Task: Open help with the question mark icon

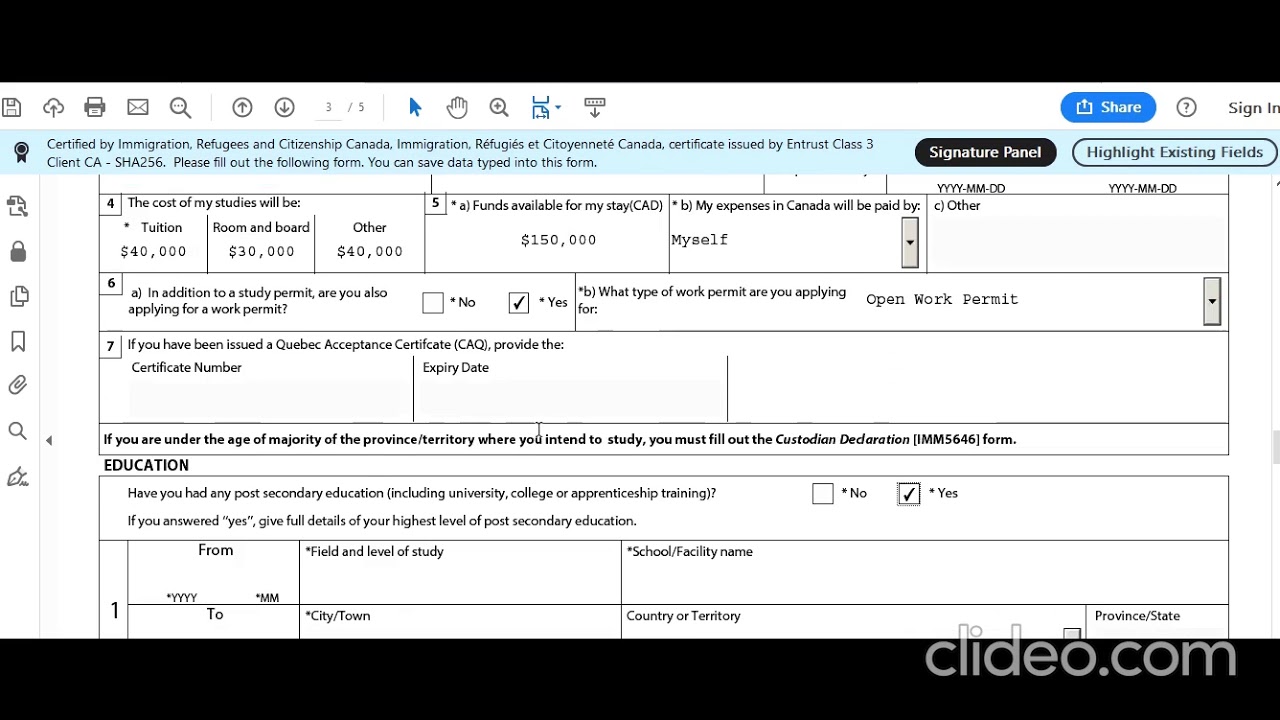Action: tap(1187, 107)
